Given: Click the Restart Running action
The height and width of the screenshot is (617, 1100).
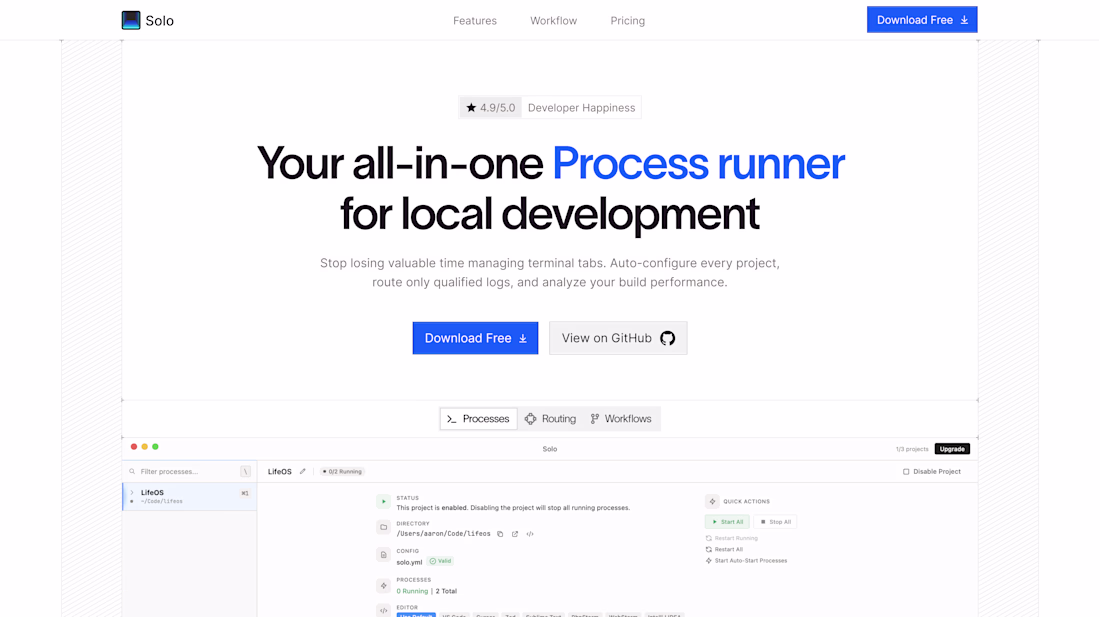Looking at the screenshot, I should tap(732, 538).
